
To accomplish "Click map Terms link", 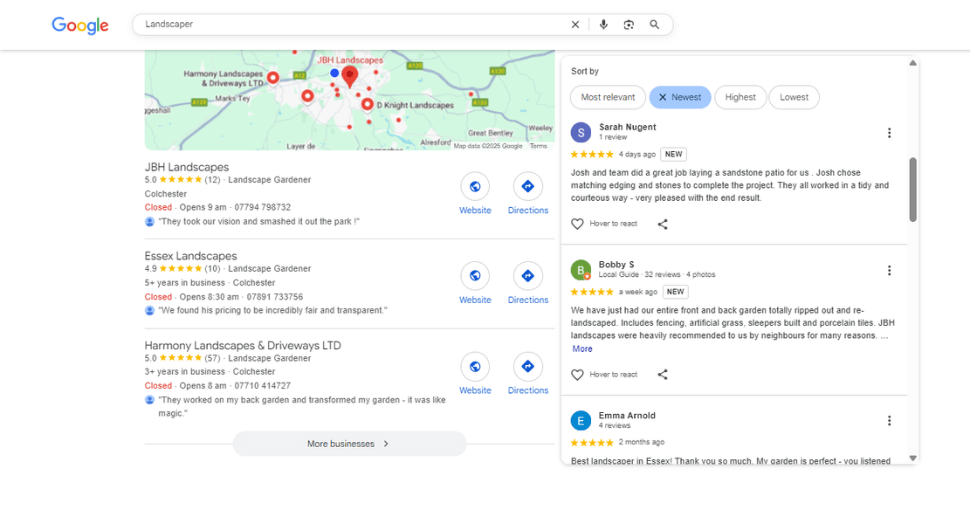I will click(x=538, y=146).
